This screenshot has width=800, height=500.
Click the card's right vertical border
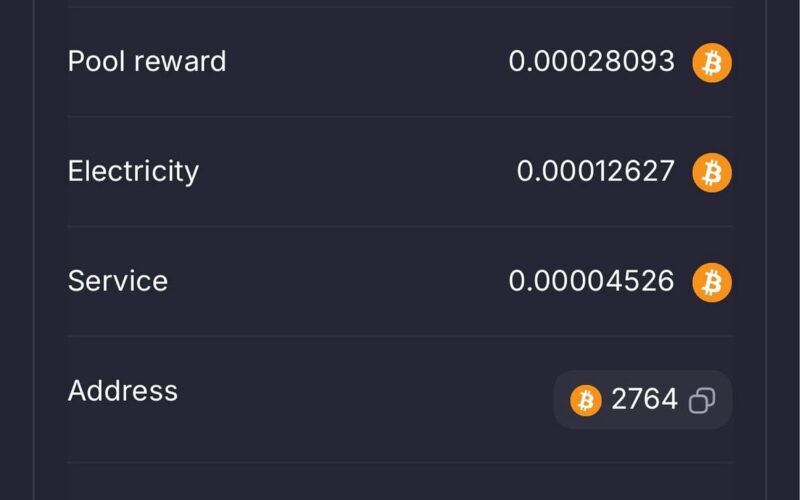tap(765, 250)
